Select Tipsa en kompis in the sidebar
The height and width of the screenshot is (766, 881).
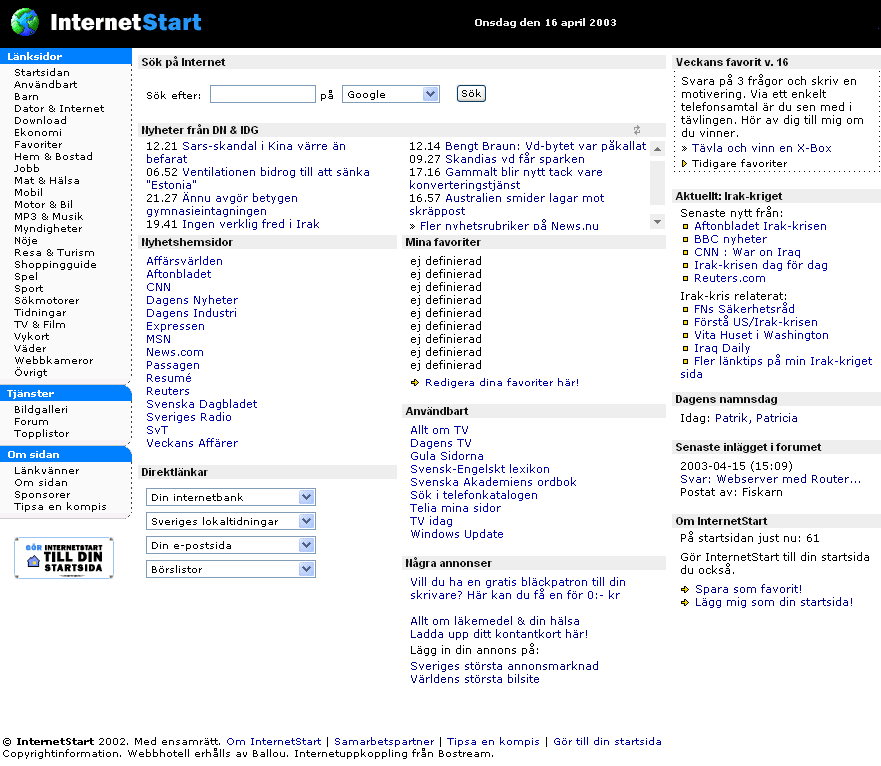tap(60, 506)
